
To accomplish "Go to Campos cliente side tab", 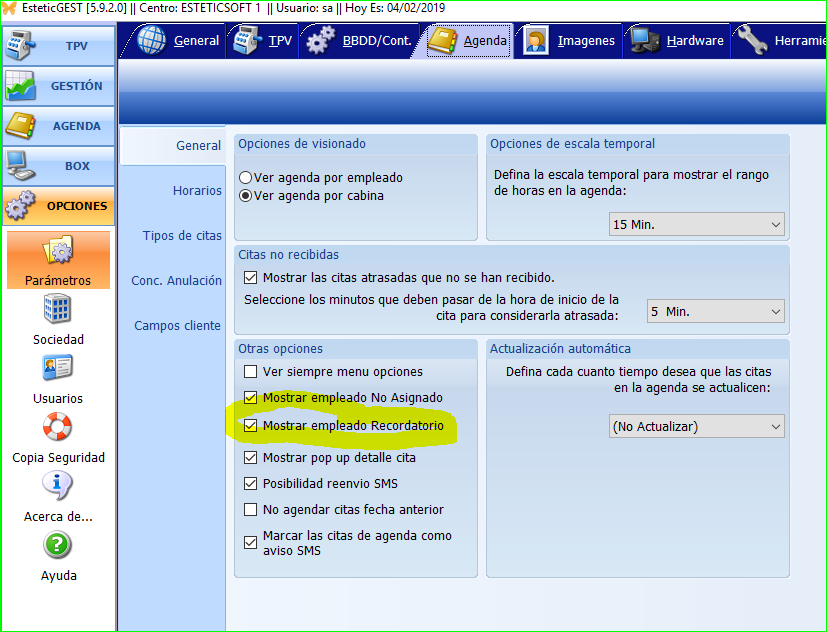I will pos(177,326).
